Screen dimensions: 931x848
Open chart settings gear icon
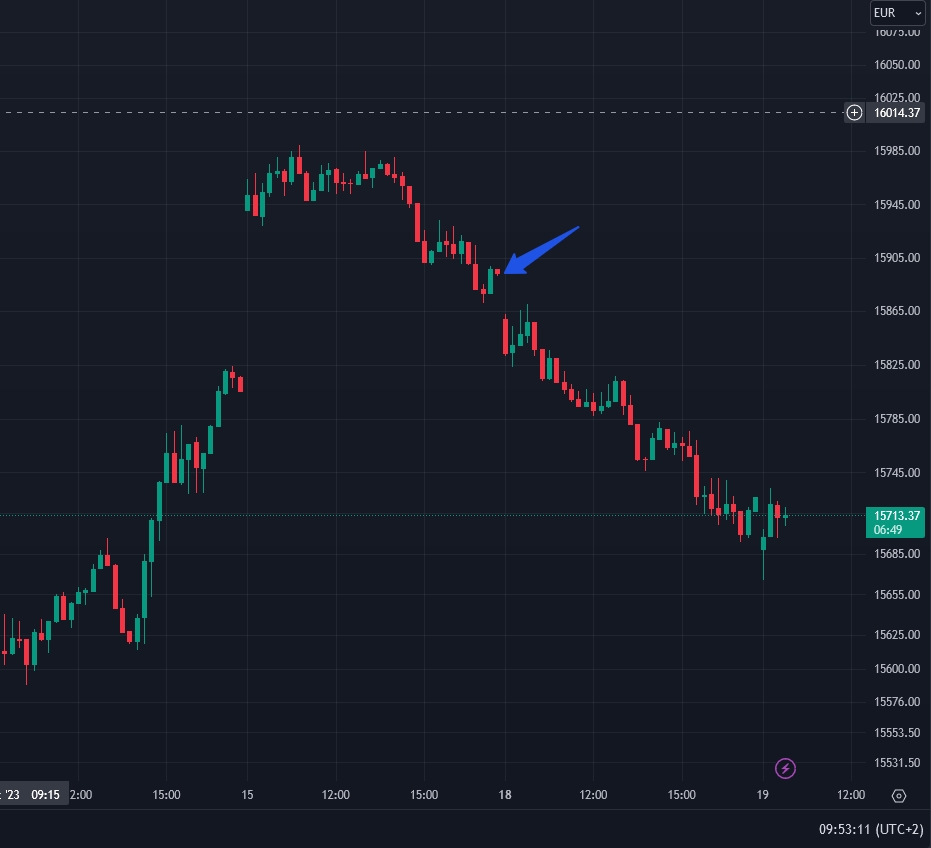[899, 796]
